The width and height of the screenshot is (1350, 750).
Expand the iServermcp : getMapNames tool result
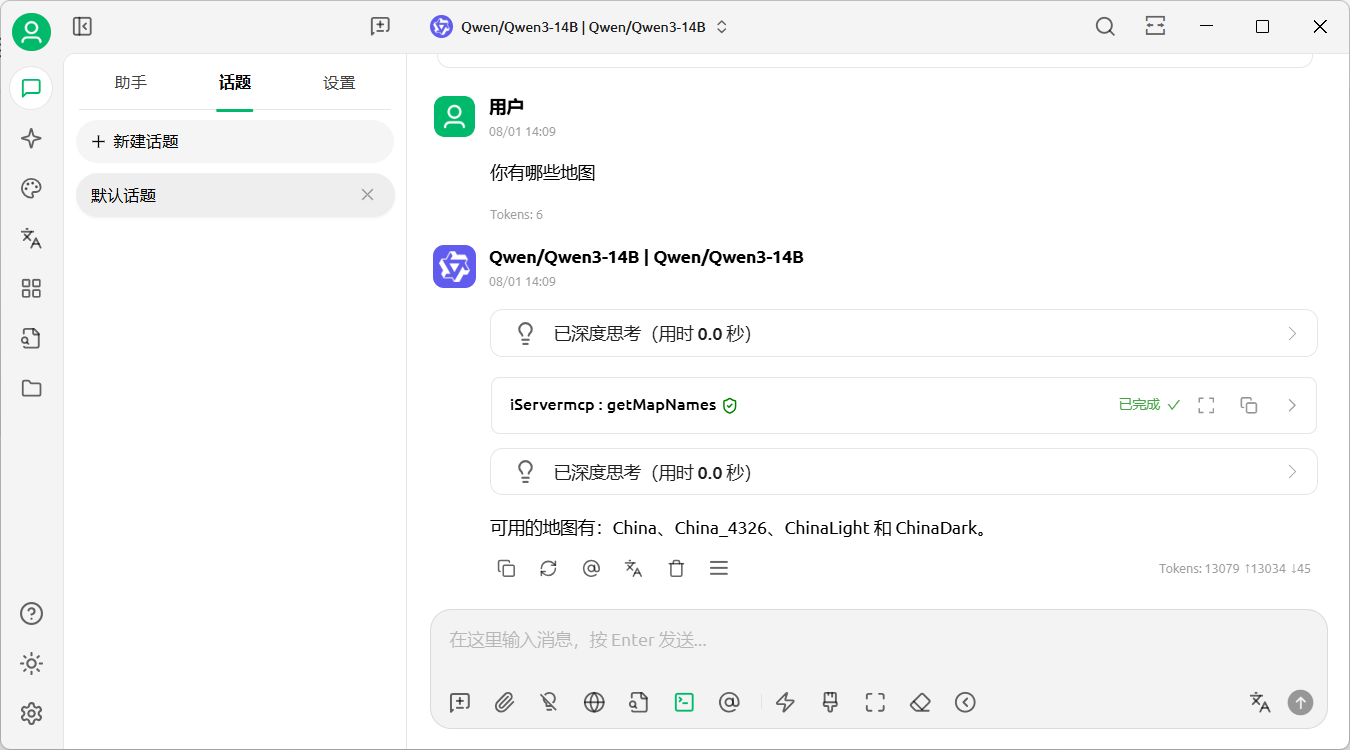pyautogui.click(x=1291, y=405)
